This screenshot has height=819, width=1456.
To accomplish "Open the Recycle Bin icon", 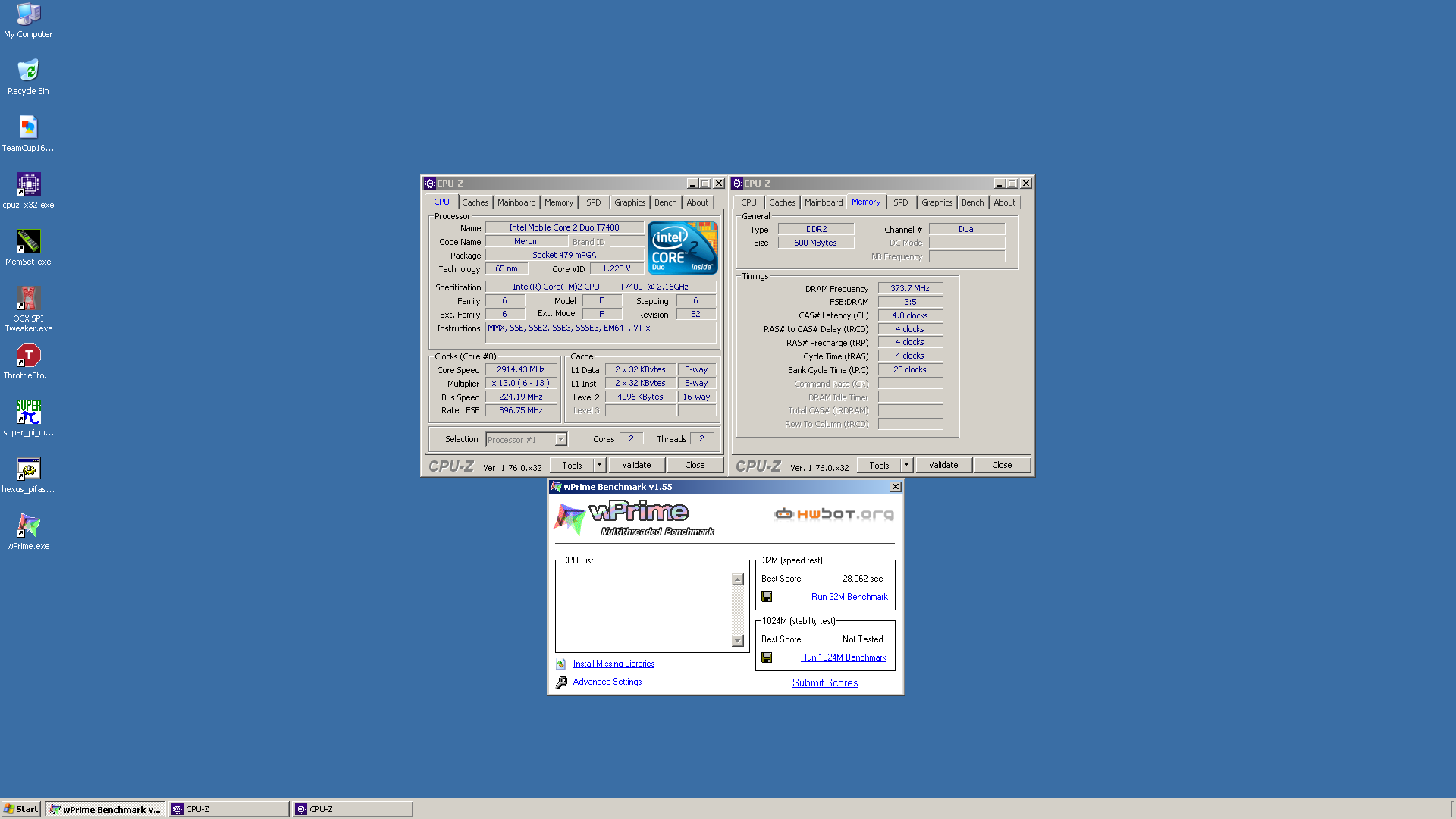I will pos(28,77).
